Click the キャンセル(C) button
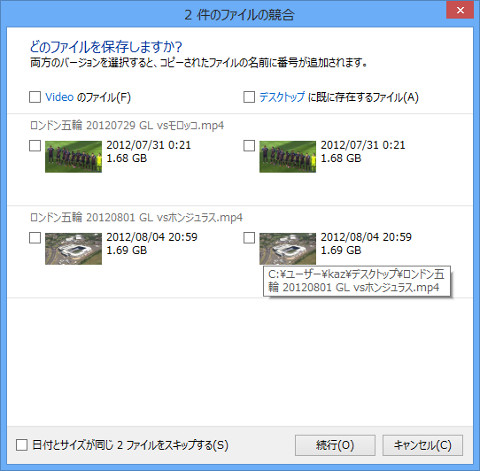The height and width of the screenshot is (471, 480). (422, 445)
